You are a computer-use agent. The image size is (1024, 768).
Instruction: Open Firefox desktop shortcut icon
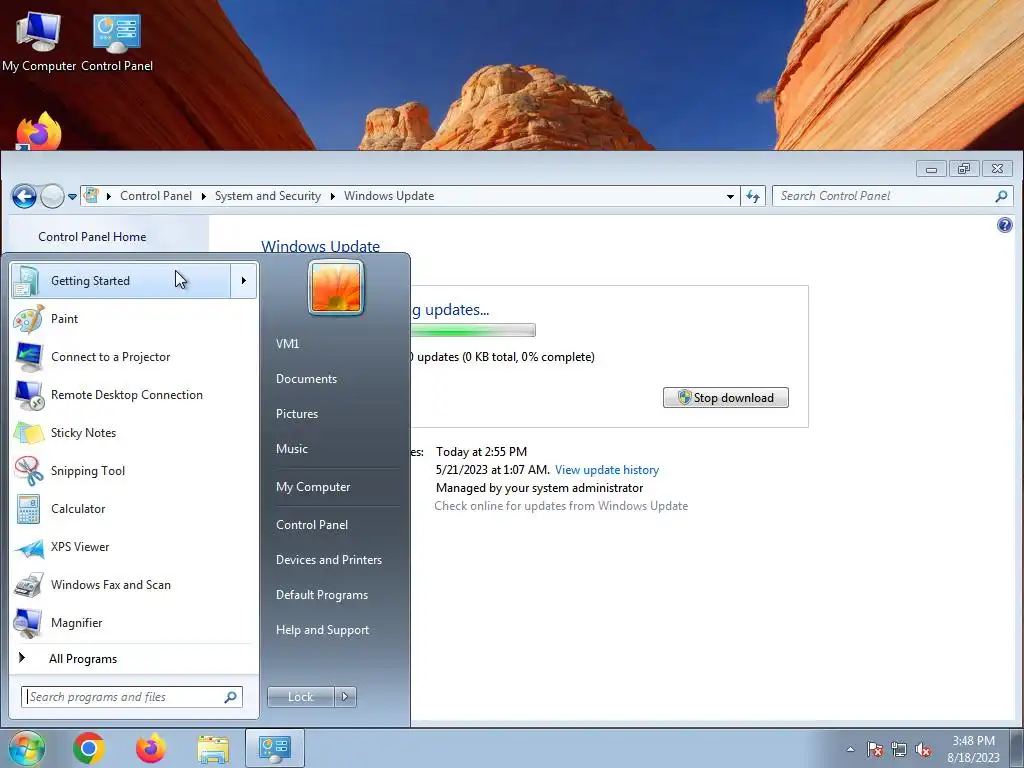coord(39,131)
